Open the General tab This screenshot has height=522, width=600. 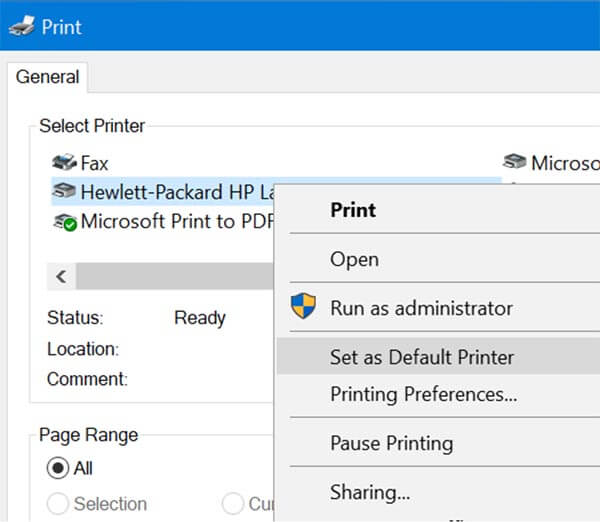47,77
